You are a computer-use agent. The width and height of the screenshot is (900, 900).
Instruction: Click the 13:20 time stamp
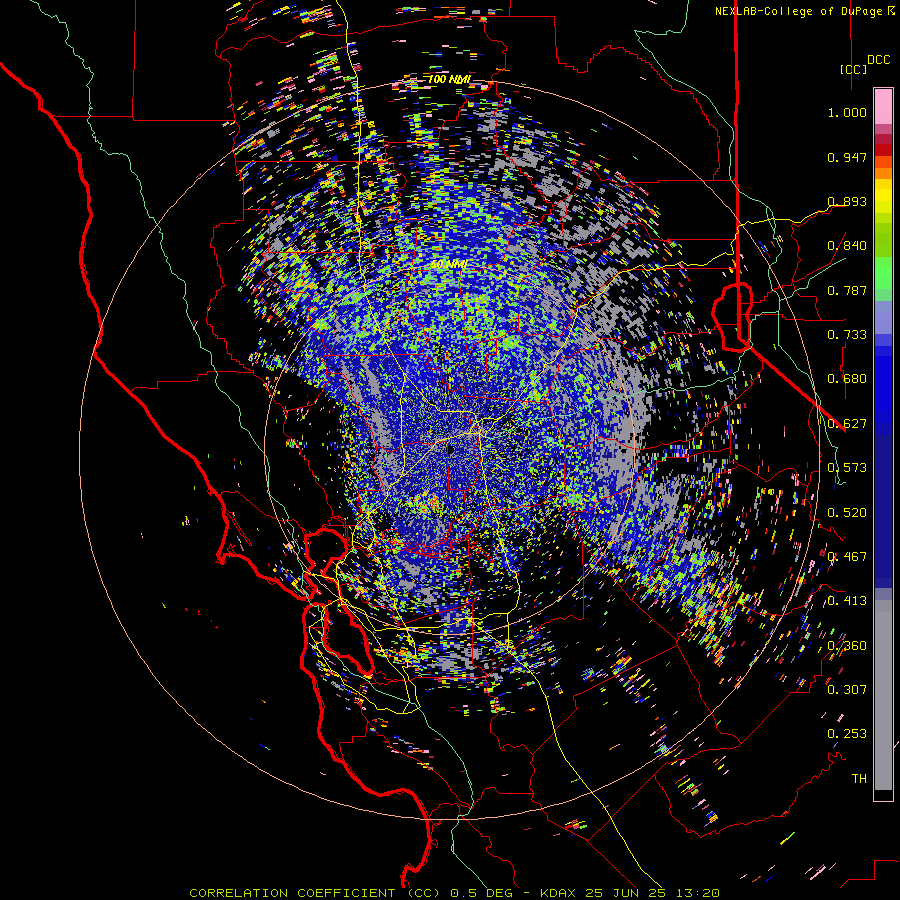(696, 893)
